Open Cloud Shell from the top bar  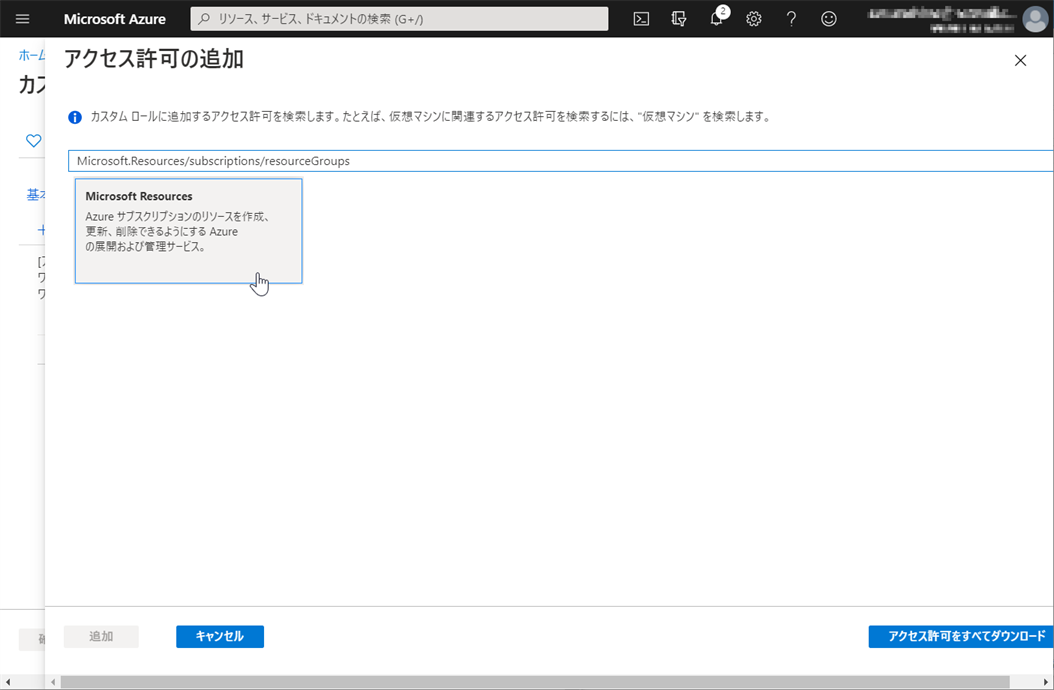point(641,19)
